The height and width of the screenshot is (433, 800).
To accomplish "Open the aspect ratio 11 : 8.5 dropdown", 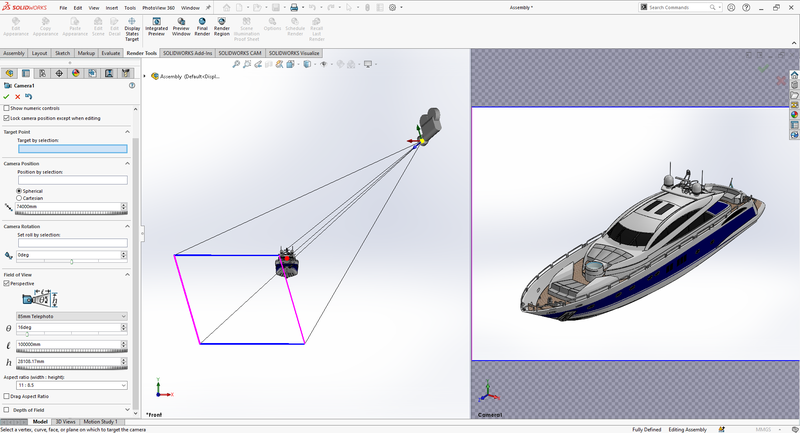I will (72, 386).
